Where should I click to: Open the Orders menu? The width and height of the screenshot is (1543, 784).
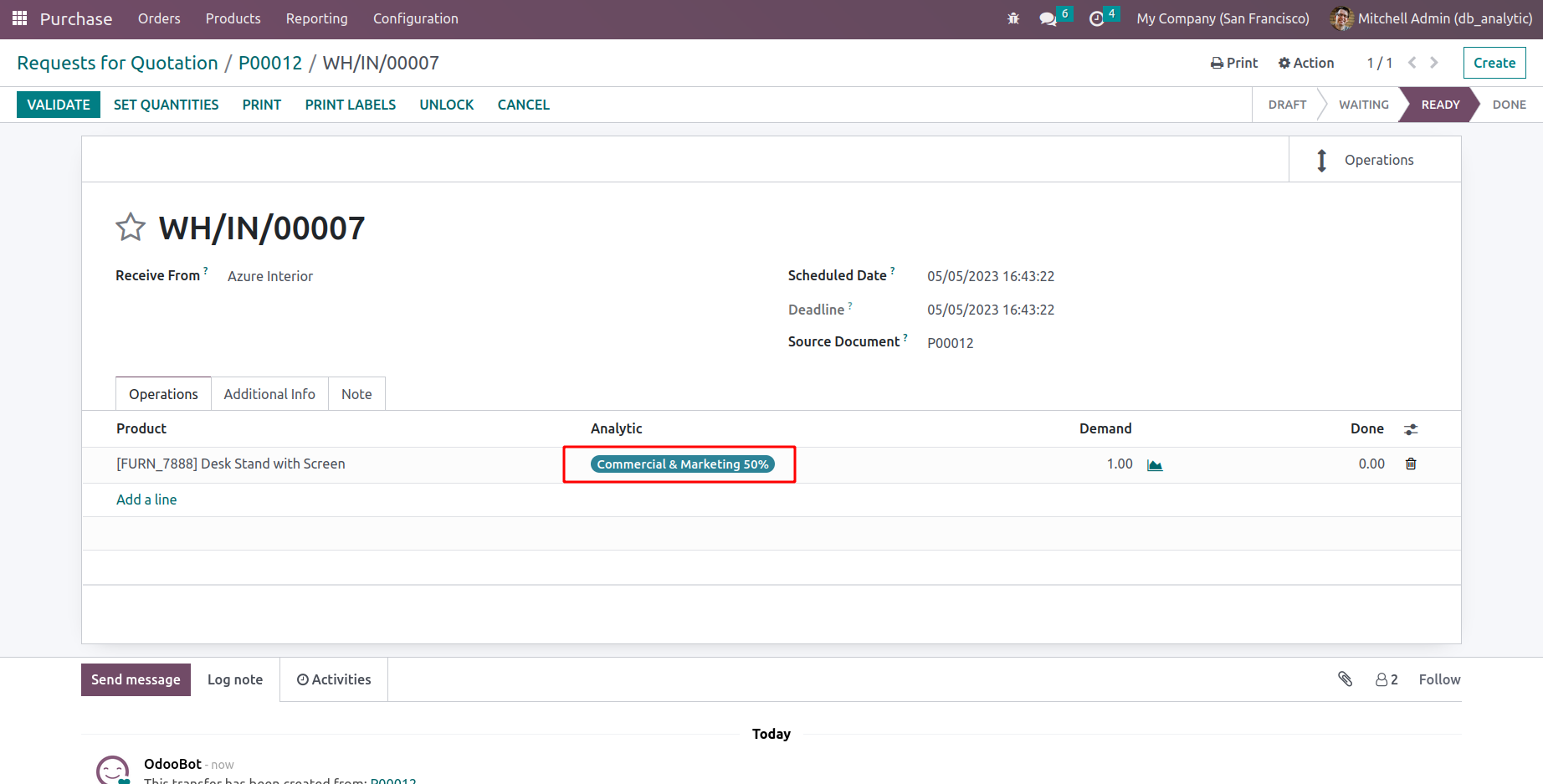pyautogui.click(x=159, y=18)
